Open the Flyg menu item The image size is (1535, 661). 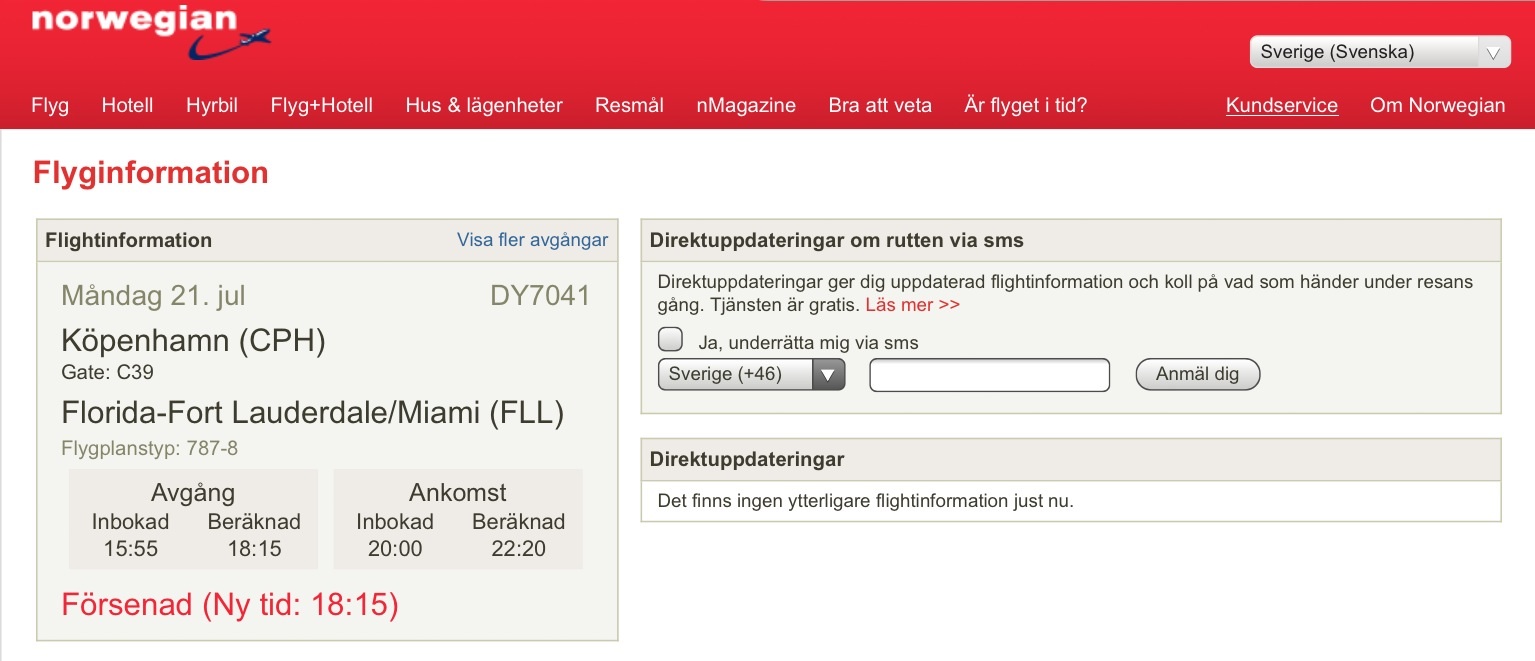50,105
